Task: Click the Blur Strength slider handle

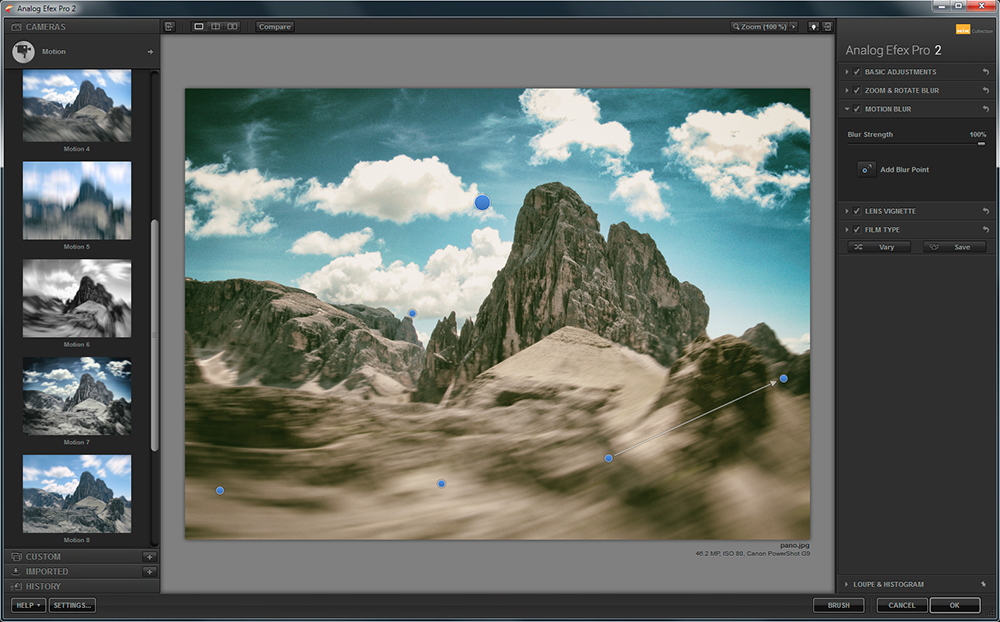Action: click(x=981, y=144)
